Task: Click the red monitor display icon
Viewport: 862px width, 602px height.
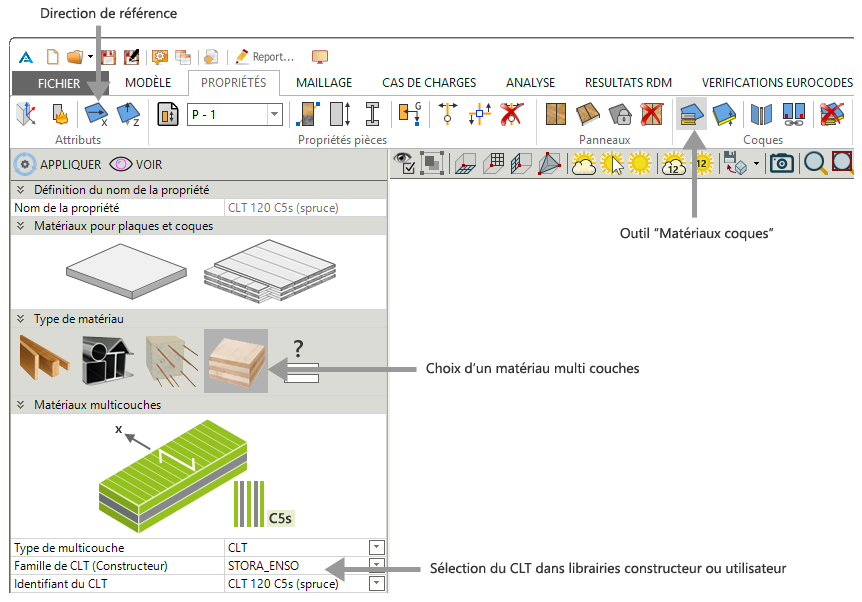Action: click(320, 57)
